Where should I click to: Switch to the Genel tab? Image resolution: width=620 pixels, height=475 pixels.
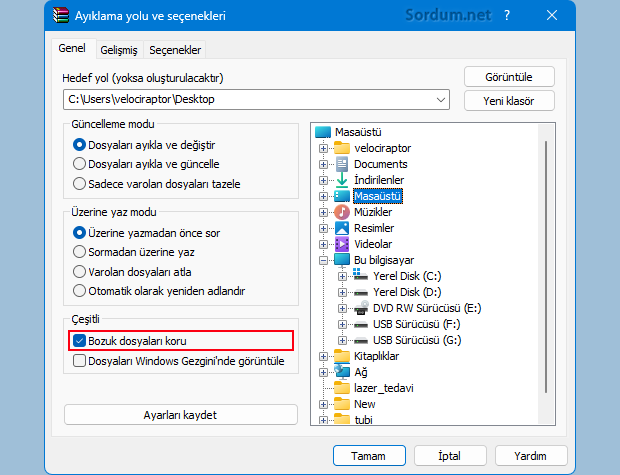pos(72,48)
